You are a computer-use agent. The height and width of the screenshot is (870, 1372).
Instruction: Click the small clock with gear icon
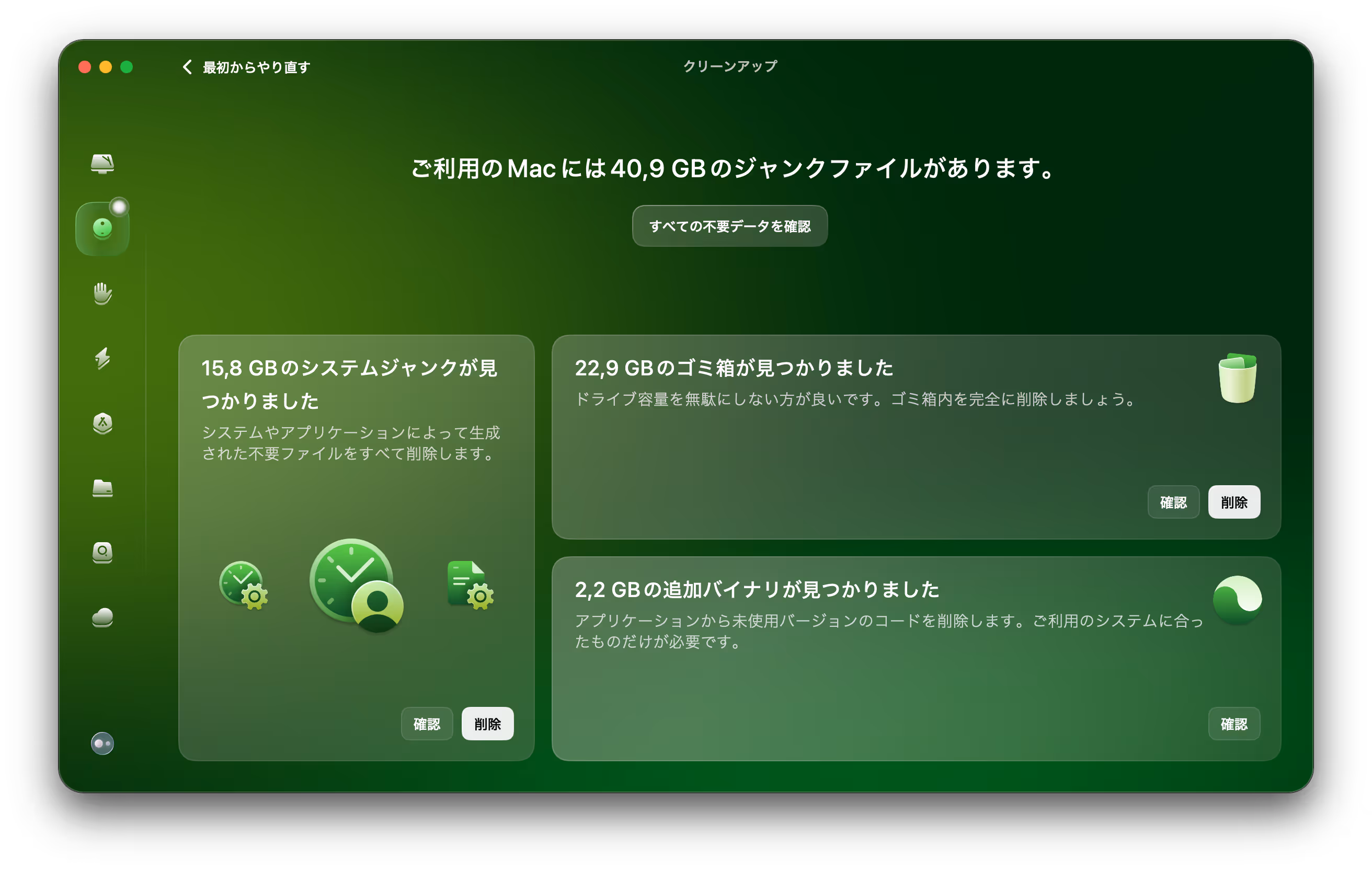[x=243, y=585]
